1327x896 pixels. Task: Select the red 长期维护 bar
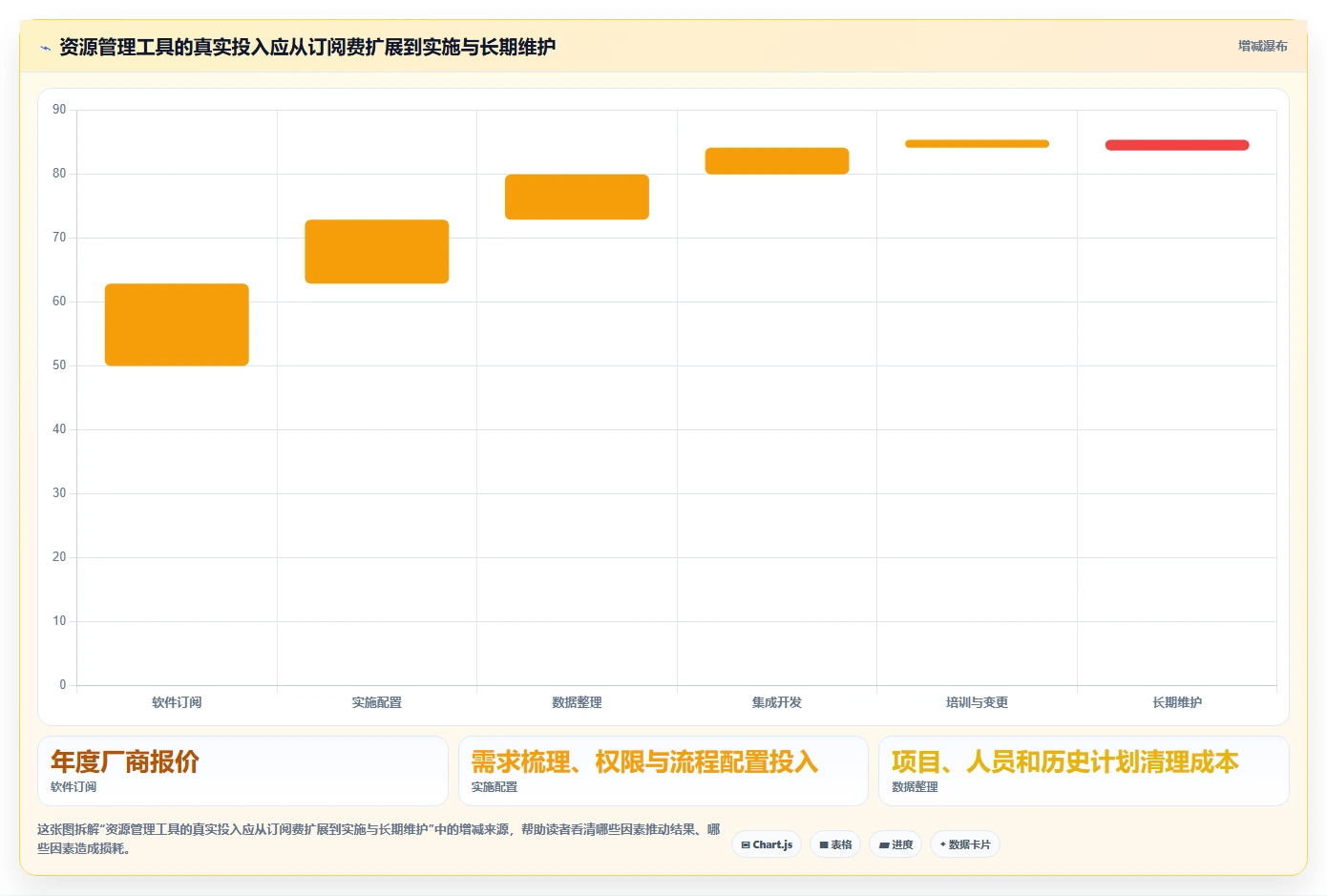tap(1177, 145)
